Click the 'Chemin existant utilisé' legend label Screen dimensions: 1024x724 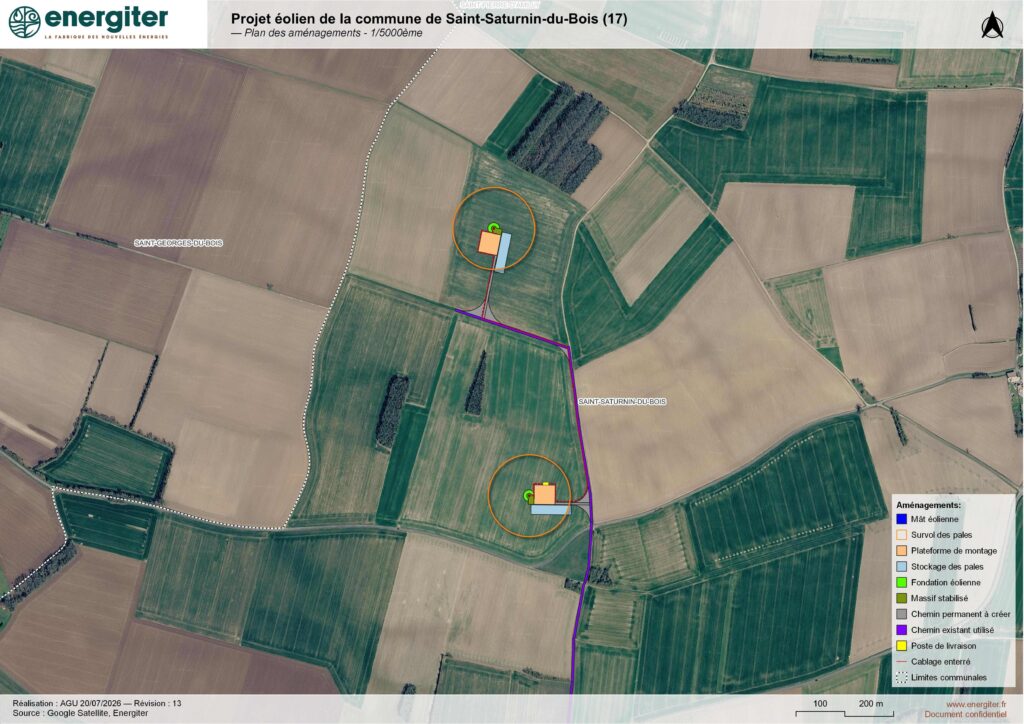click(x=952, y=630)
